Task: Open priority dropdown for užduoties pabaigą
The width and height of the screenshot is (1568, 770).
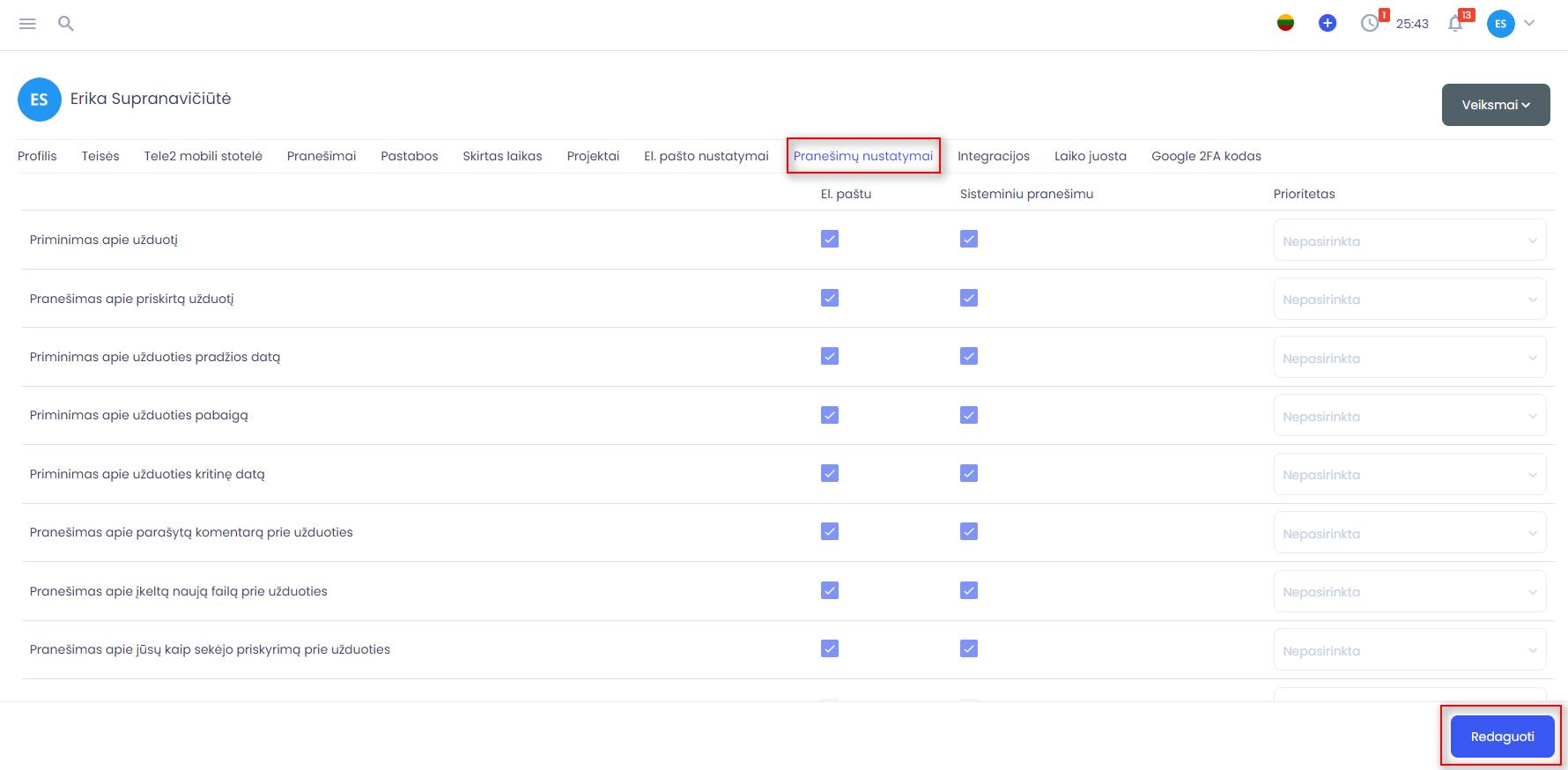Action: [x=1409, y=416]
